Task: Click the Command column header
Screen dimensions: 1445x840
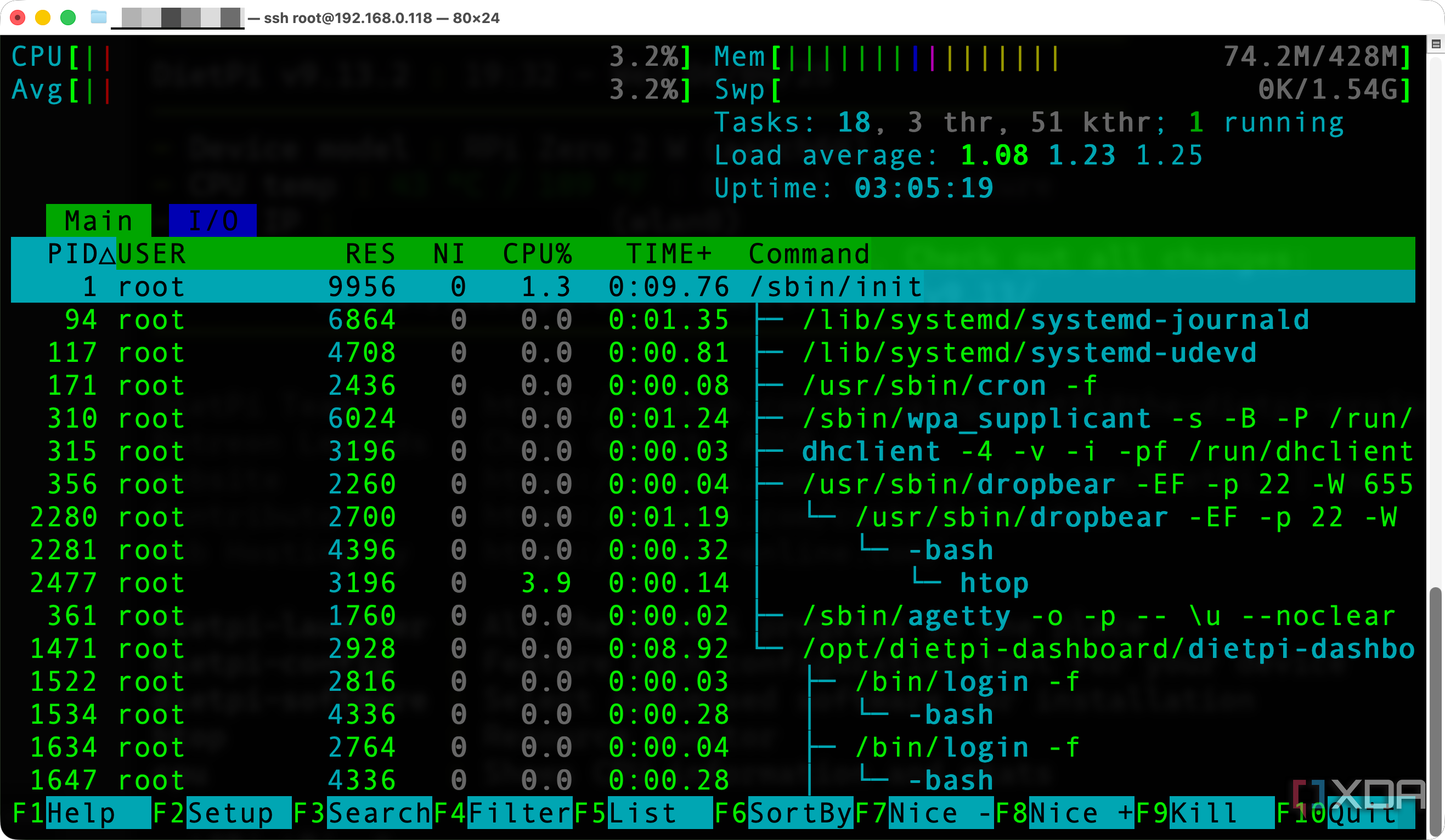Action: (x=809, y=254)
